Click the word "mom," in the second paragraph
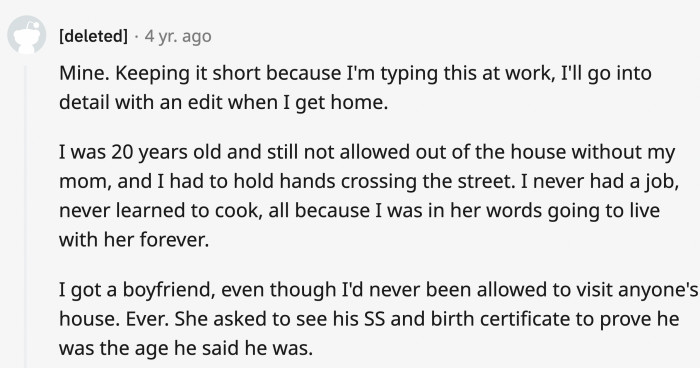The height and width of the screenshot is (368, 700). point(85,182)
